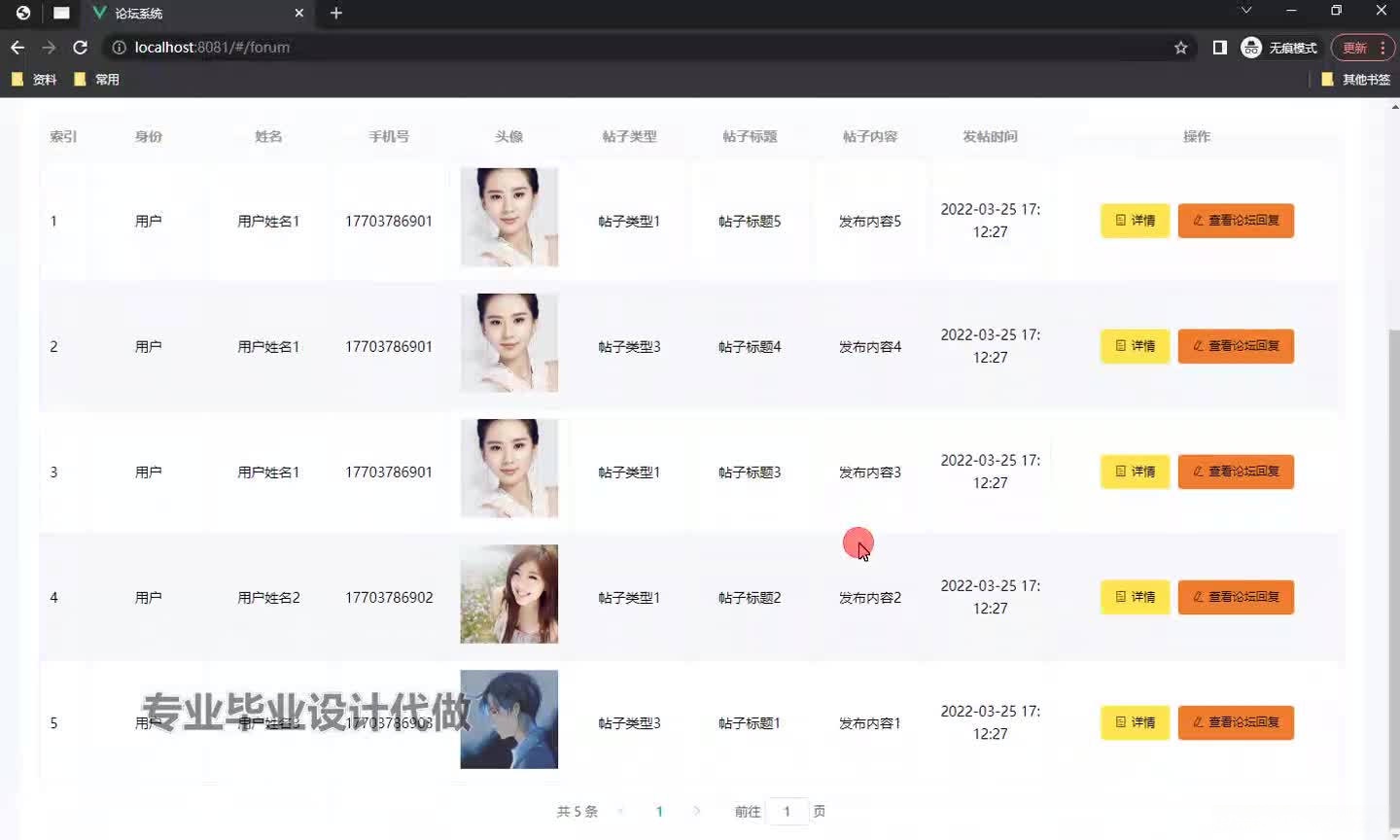Screen dimensions: 1400x840
Task: Open the browser side panel icon
Action: pyautogui.click(x=1219, y=47)
